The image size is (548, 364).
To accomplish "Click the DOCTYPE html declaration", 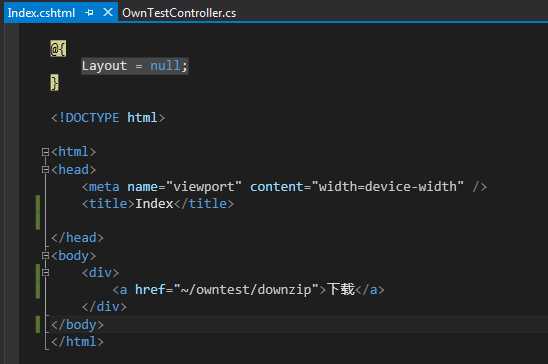I will coord(108,118).
